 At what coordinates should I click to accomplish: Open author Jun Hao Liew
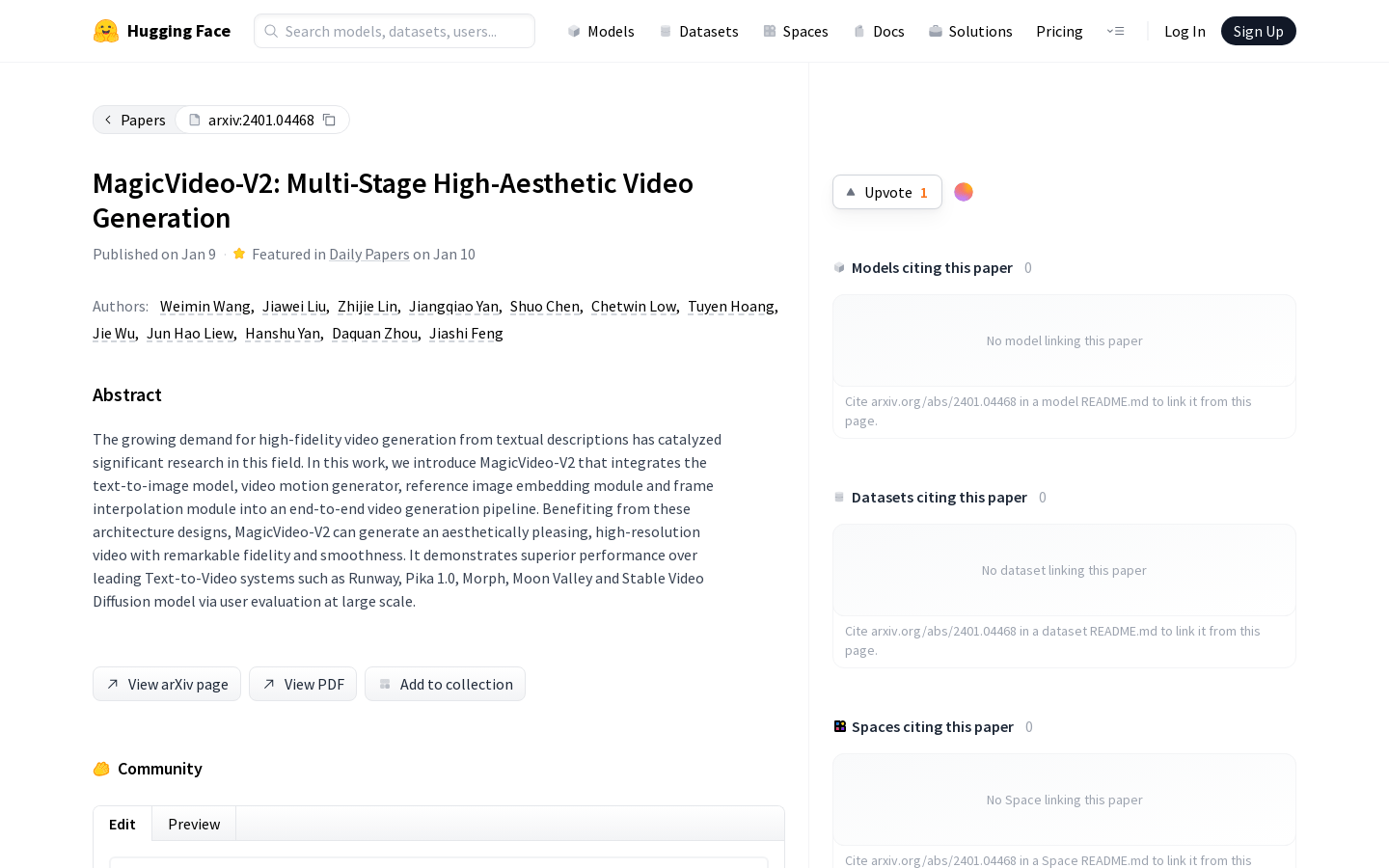point(190,333)
